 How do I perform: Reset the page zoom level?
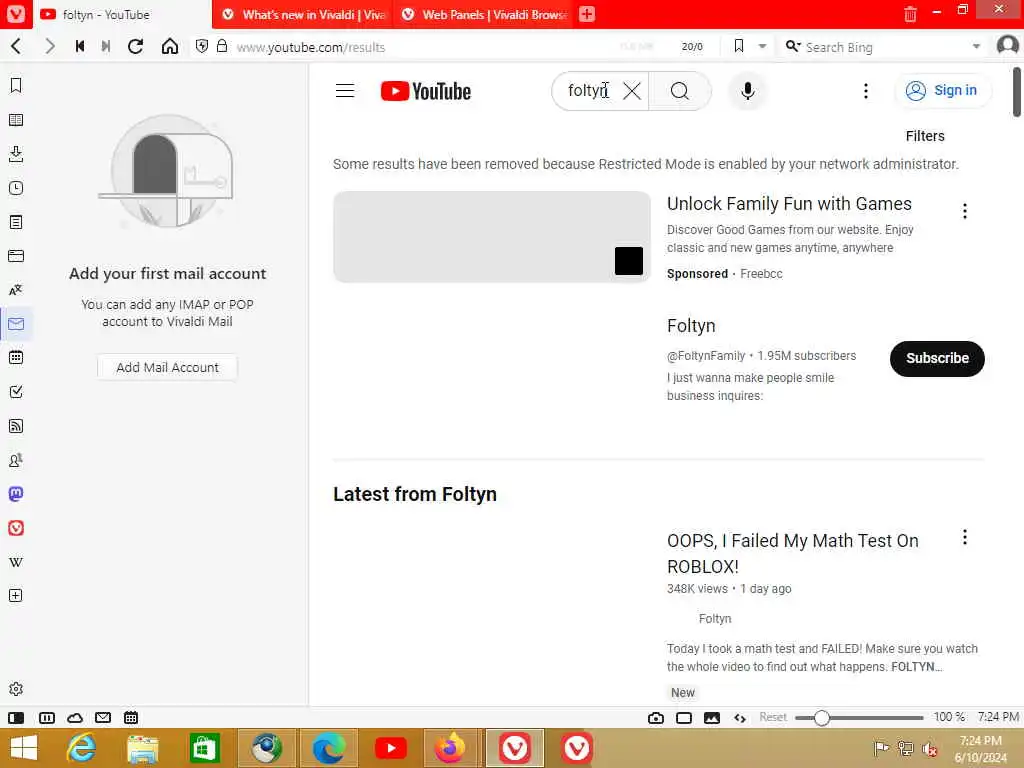(773, 717)
